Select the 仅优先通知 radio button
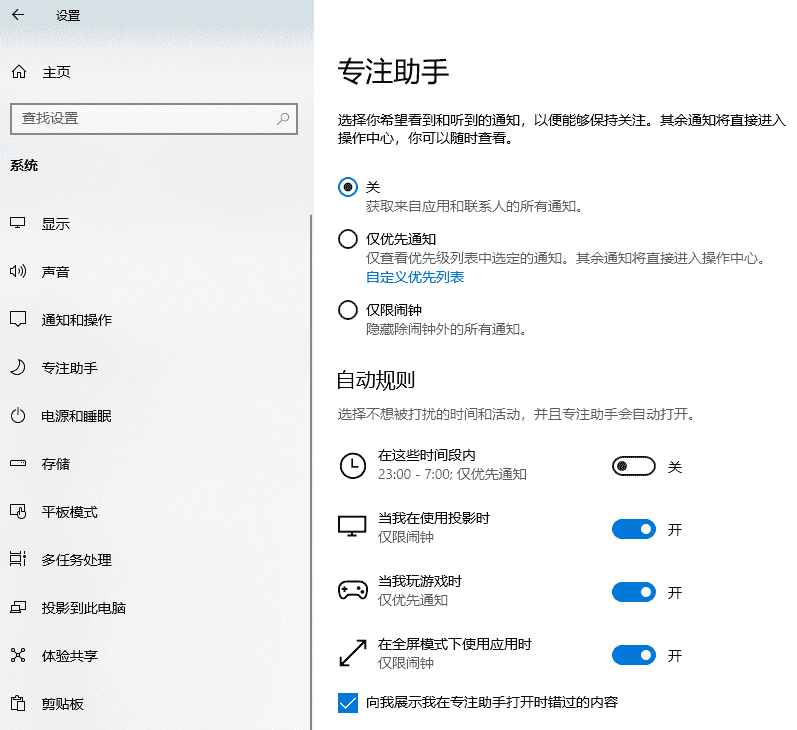The width and height of the screenshot is (797, 730). point(348,239)
